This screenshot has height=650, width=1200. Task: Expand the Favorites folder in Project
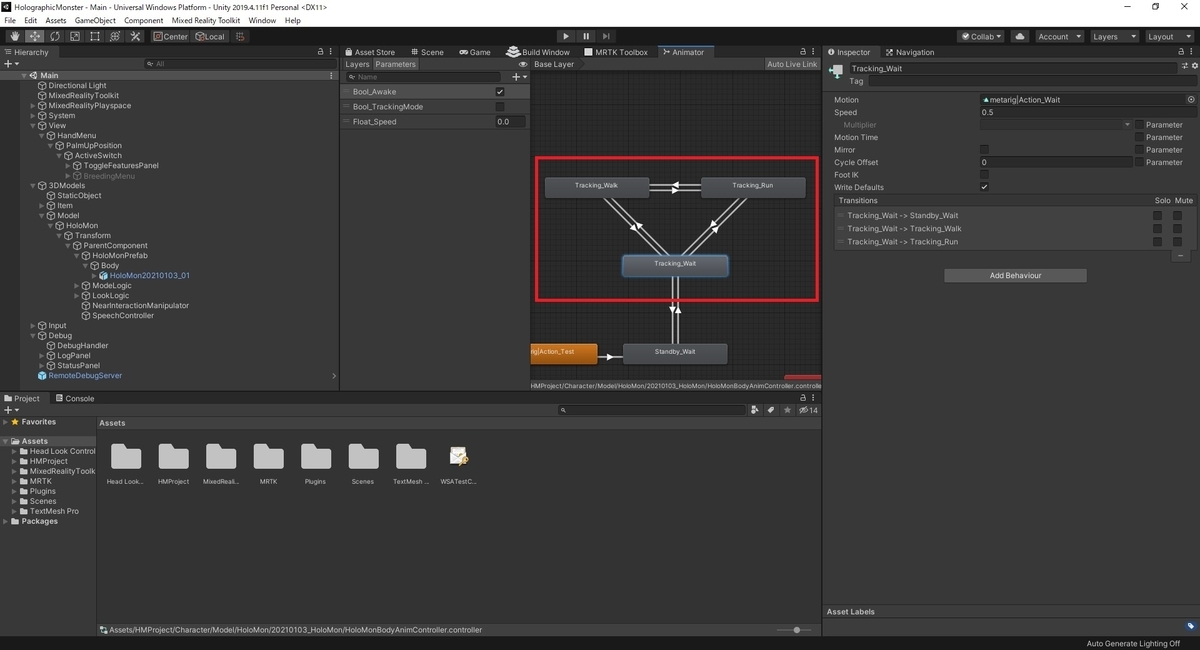tap(6, 422)
